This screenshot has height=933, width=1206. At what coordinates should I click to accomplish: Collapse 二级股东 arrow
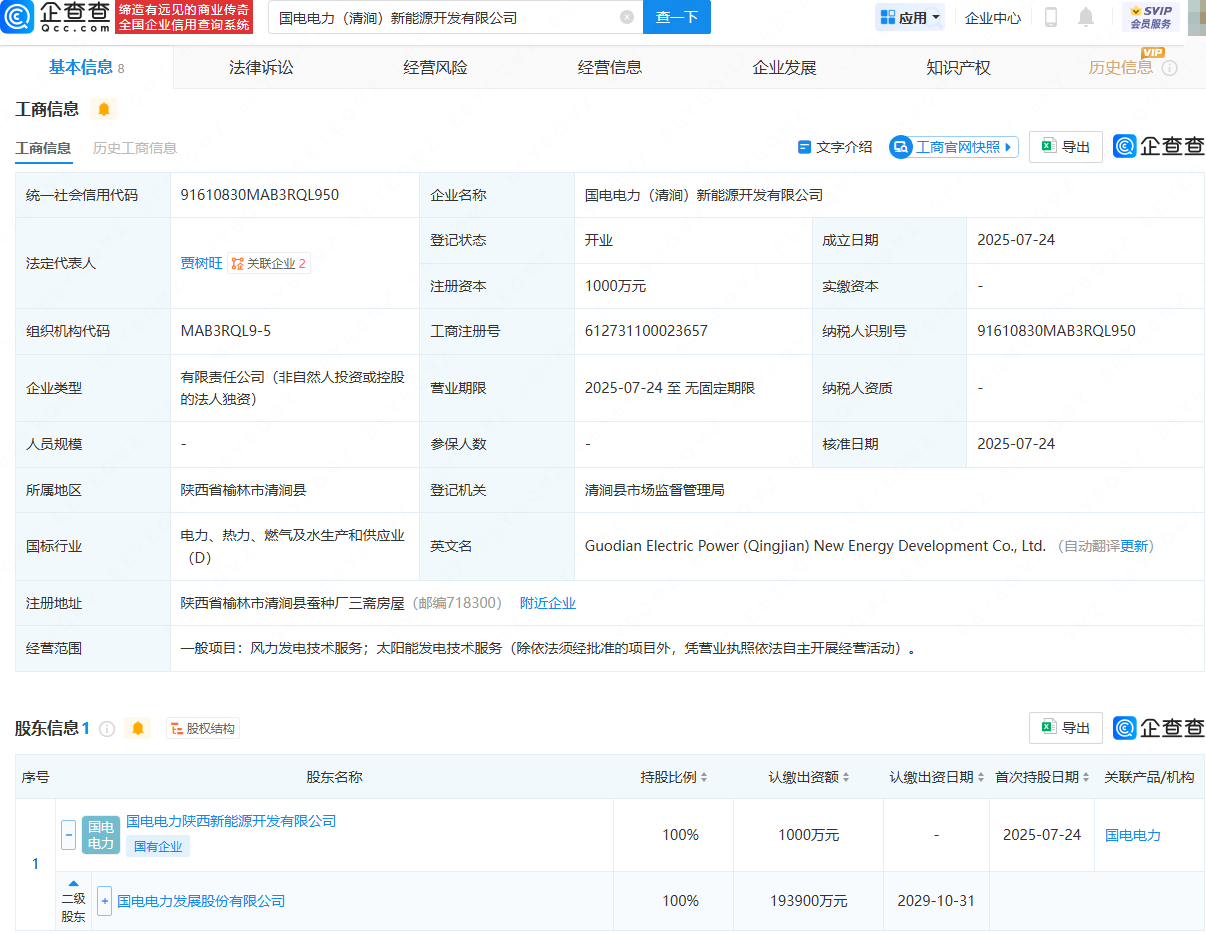[73, 883]
